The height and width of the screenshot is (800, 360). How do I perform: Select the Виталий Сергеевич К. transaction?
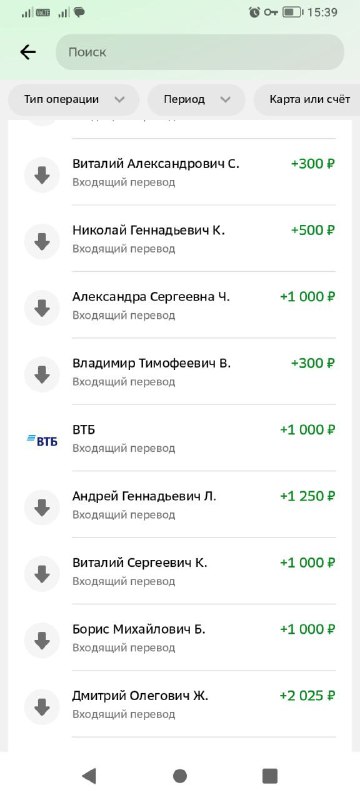180,571
